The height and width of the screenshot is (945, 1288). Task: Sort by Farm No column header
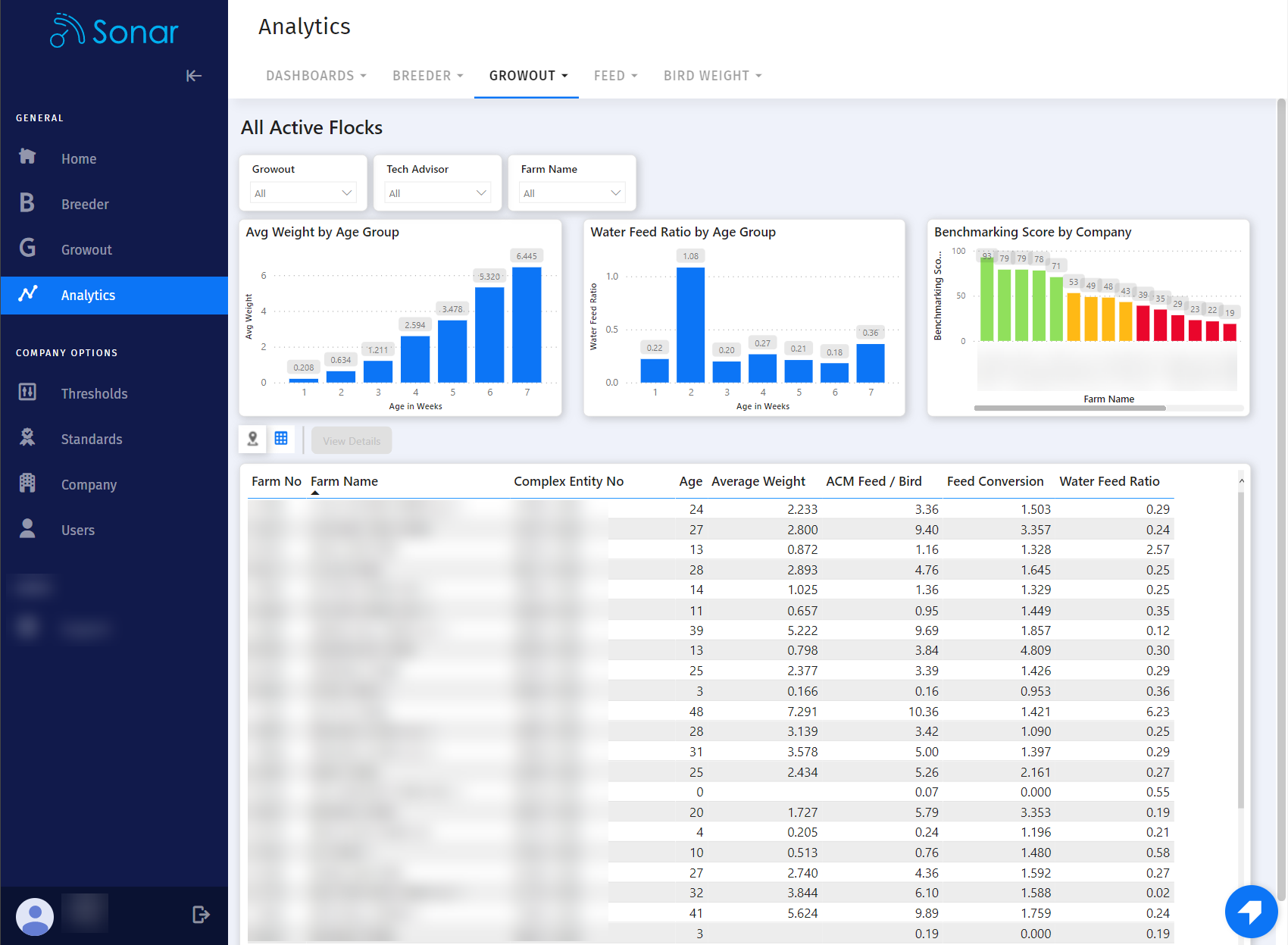coord(277,481)
